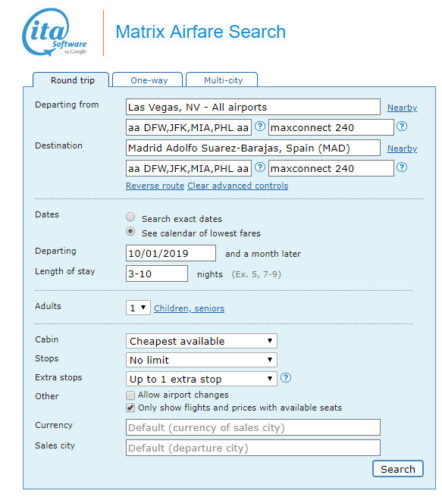The width and height of the screenshot is (442, 500).
Task: Click the Departing date field 10/01/2019
Action: tap(171, 253)
